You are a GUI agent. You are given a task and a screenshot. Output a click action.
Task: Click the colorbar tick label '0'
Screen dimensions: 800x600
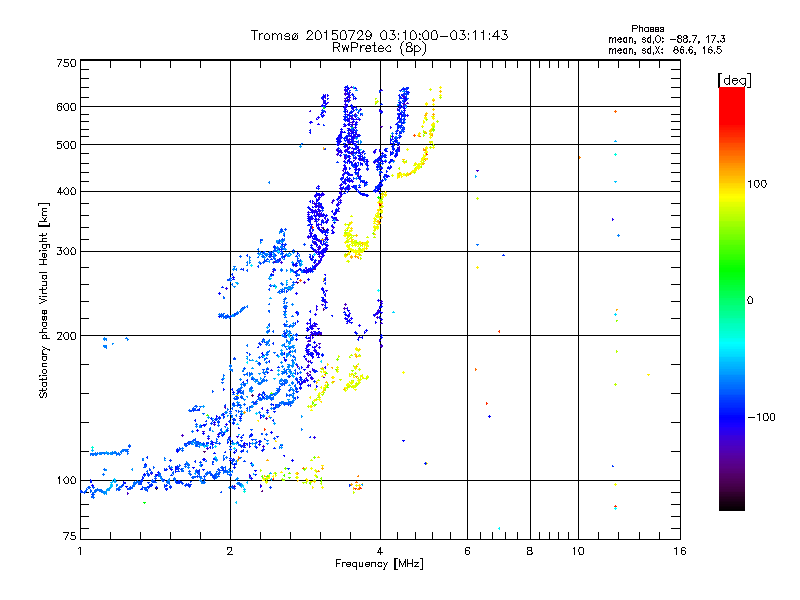click(750, 301)
